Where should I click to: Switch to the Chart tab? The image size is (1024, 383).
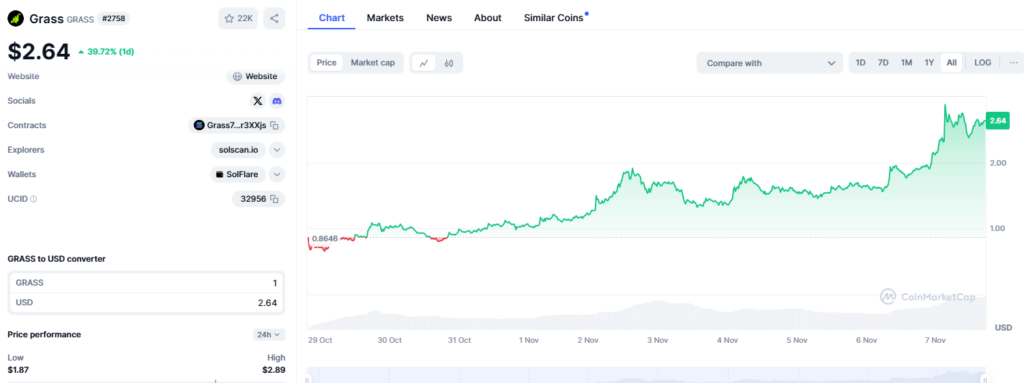(x=332, y=18)
